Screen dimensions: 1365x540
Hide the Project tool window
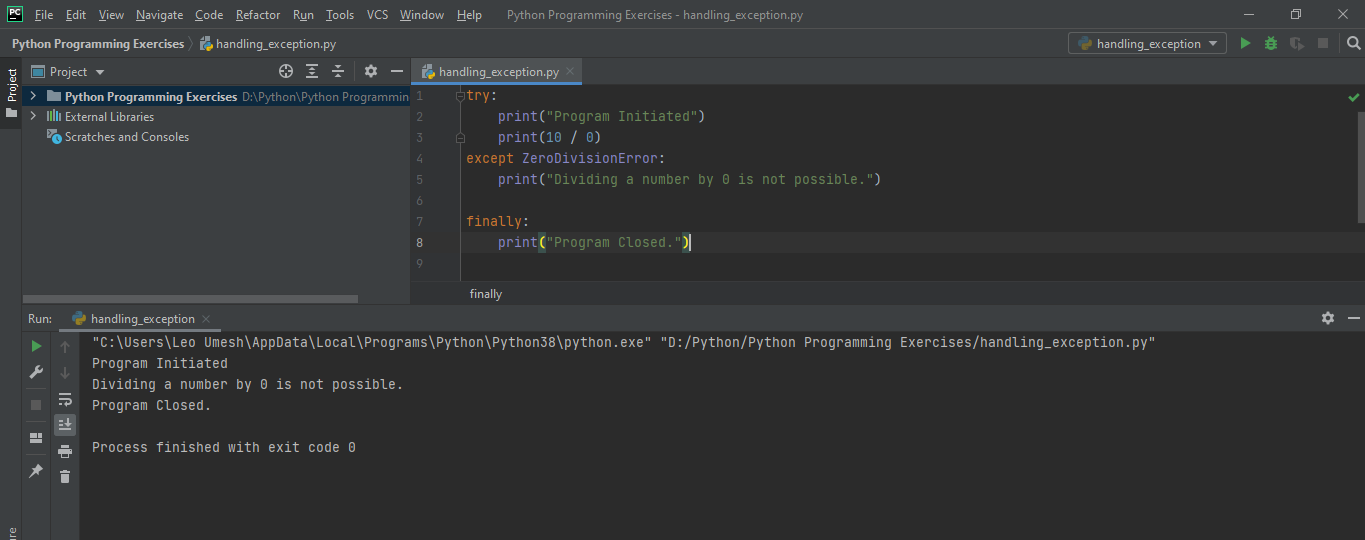tap(397, 71)
